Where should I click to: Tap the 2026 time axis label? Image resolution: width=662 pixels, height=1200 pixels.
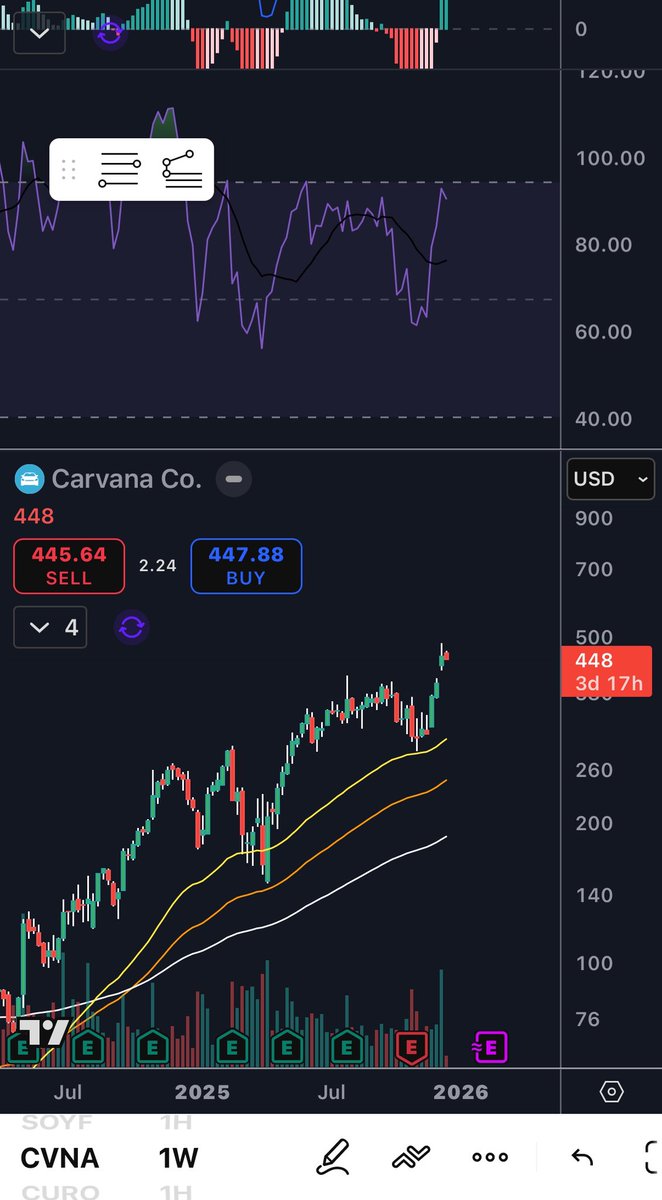point(461,1092)
